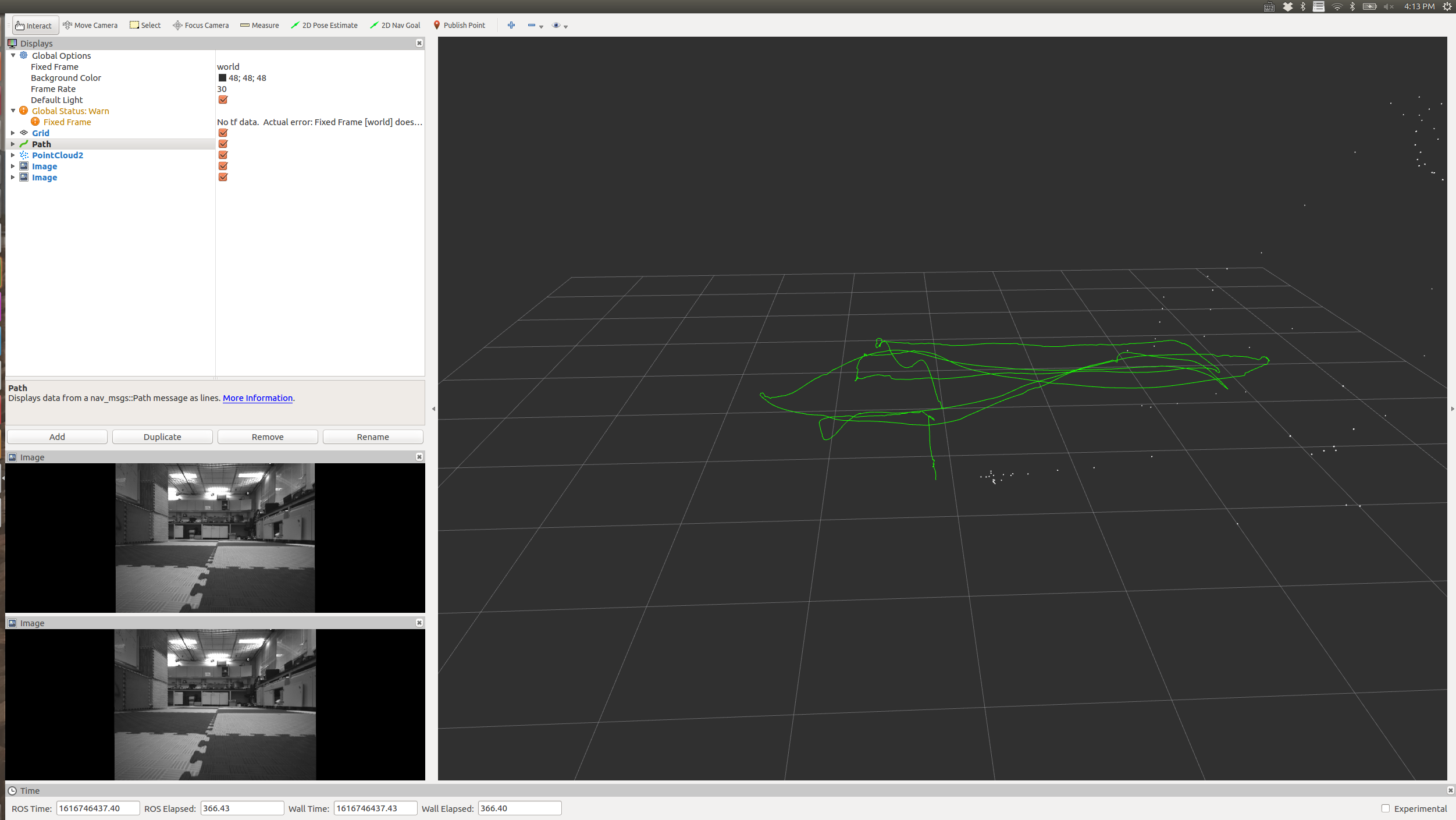This screenshot has height=820, width=1456.
Task: Collapse the Global Options section
Action: point(13,56)
